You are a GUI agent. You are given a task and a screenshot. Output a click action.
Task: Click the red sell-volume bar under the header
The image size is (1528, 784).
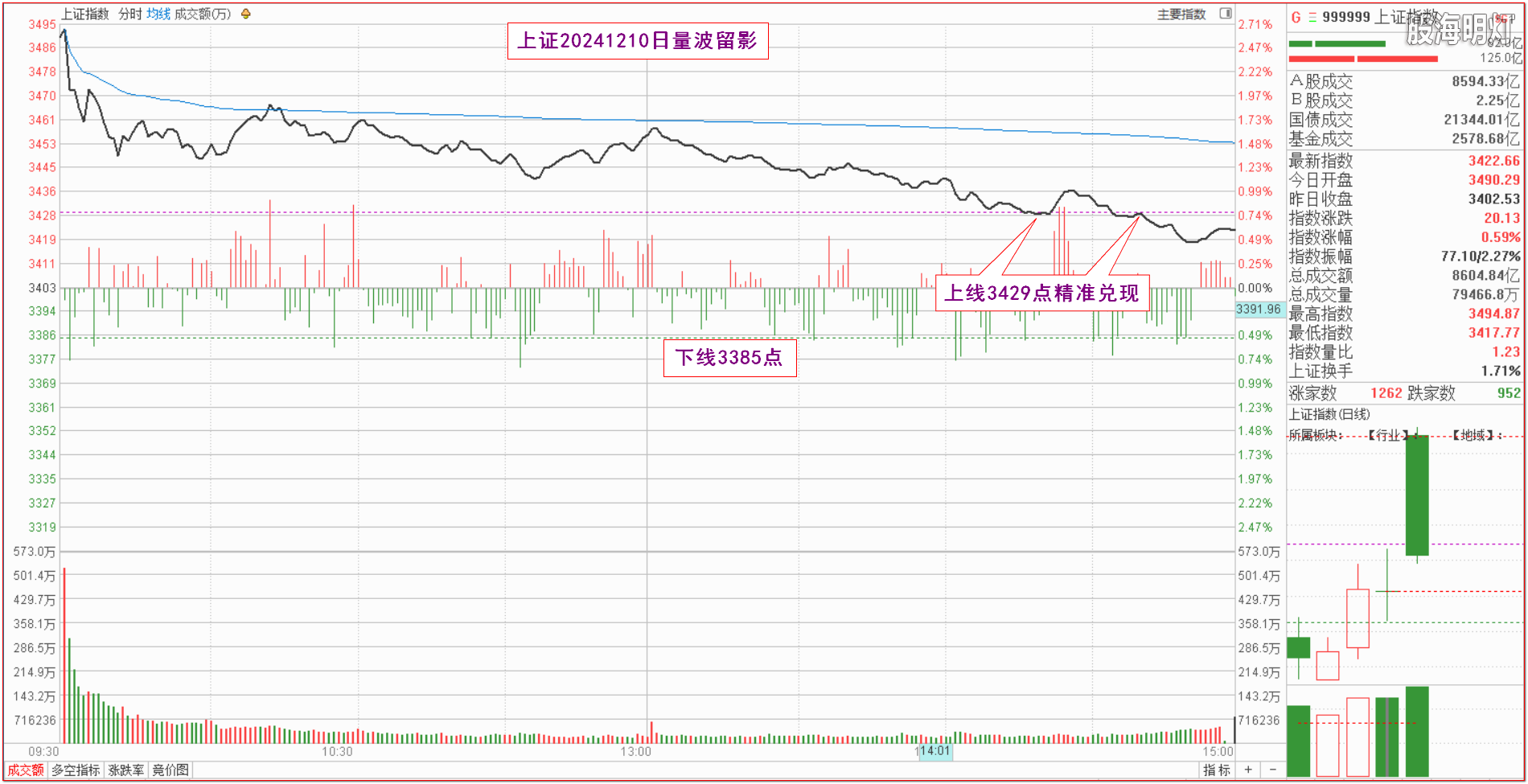(1363, 59)
